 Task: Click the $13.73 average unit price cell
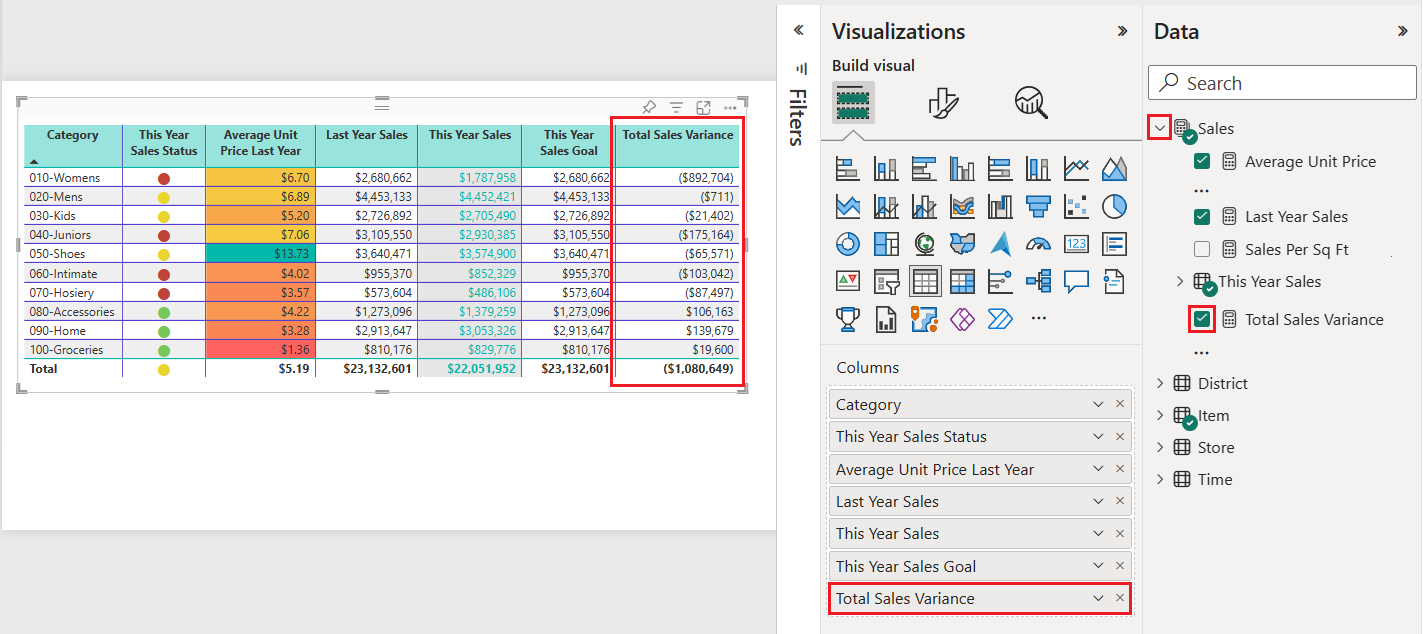click(x=260, y=254)
